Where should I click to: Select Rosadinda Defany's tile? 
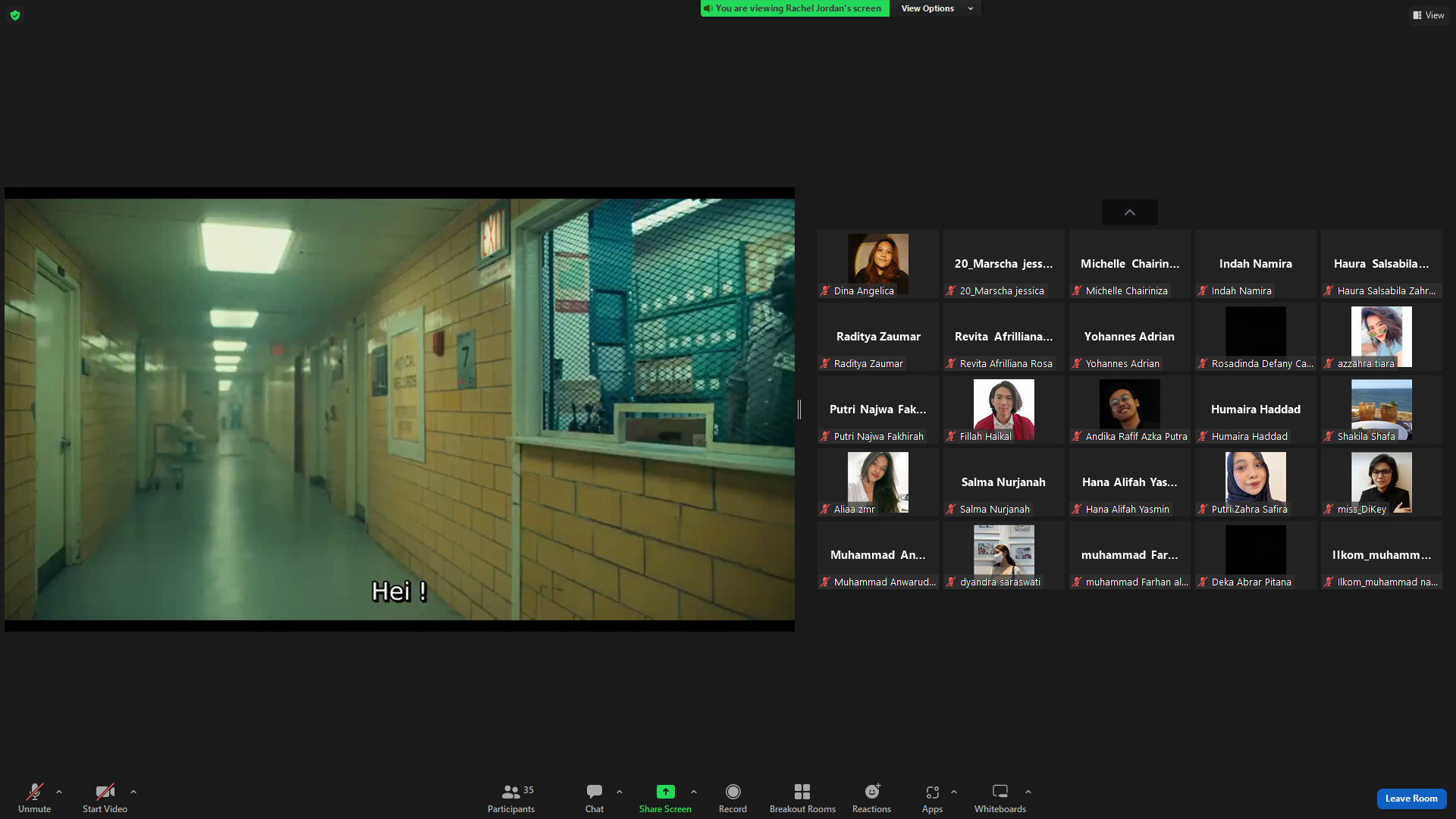pyautogui.click(x=1256, y=337)
